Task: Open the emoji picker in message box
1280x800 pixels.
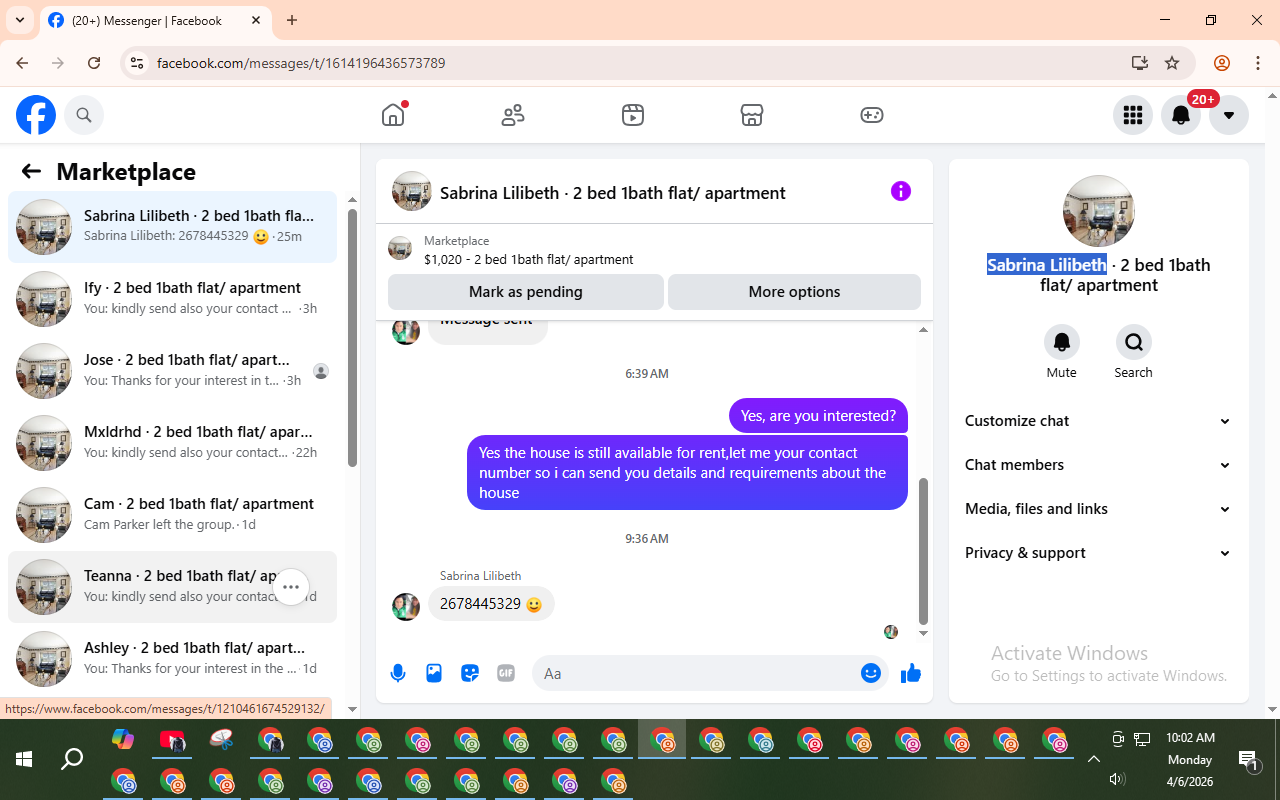Action: point(871,673)
